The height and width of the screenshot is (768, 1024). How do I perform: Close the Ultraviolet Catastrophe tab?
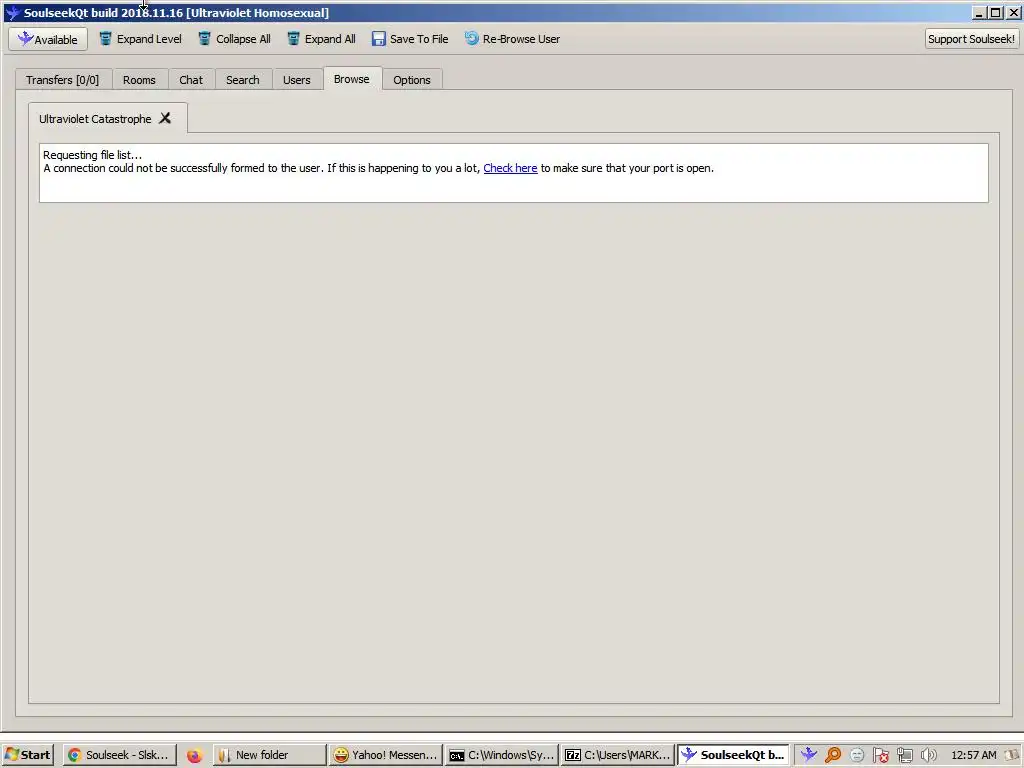click(165, 118)
